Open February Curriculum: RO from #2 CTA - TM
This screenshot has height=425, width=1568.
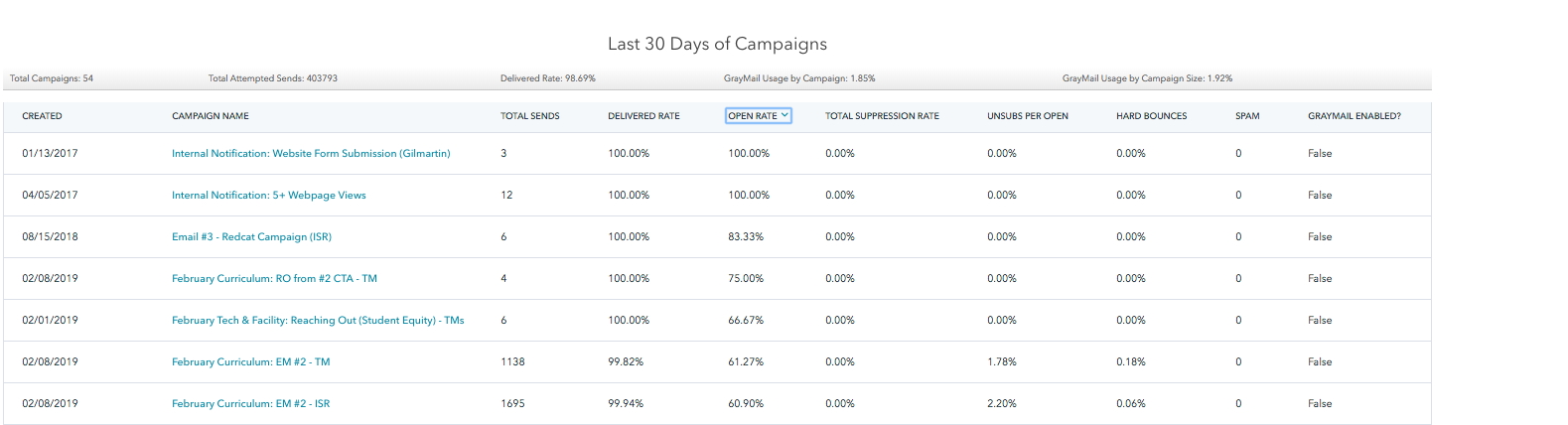click(274, 279)
